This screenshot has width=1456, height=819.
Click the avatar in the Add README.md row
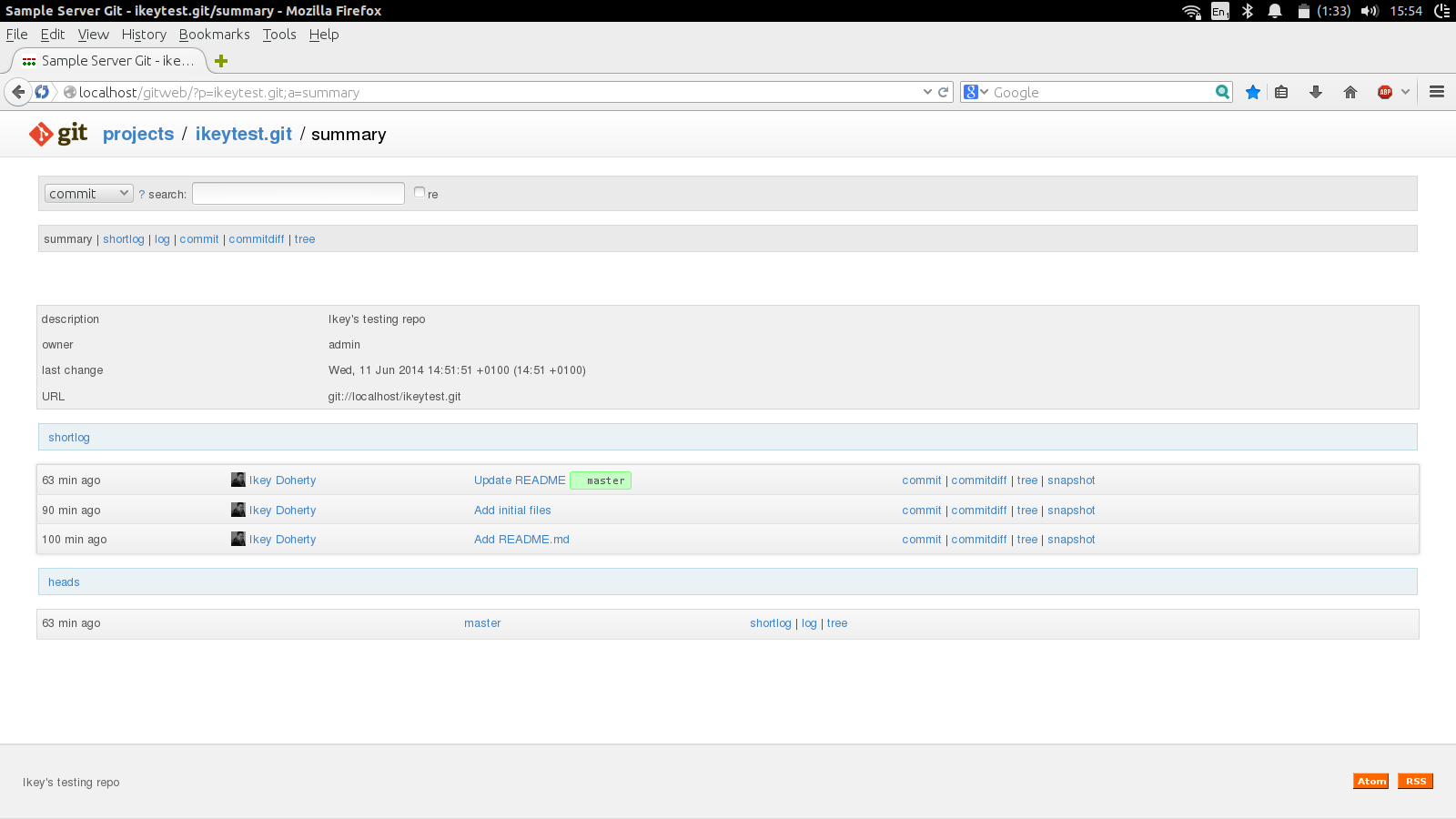238,539
